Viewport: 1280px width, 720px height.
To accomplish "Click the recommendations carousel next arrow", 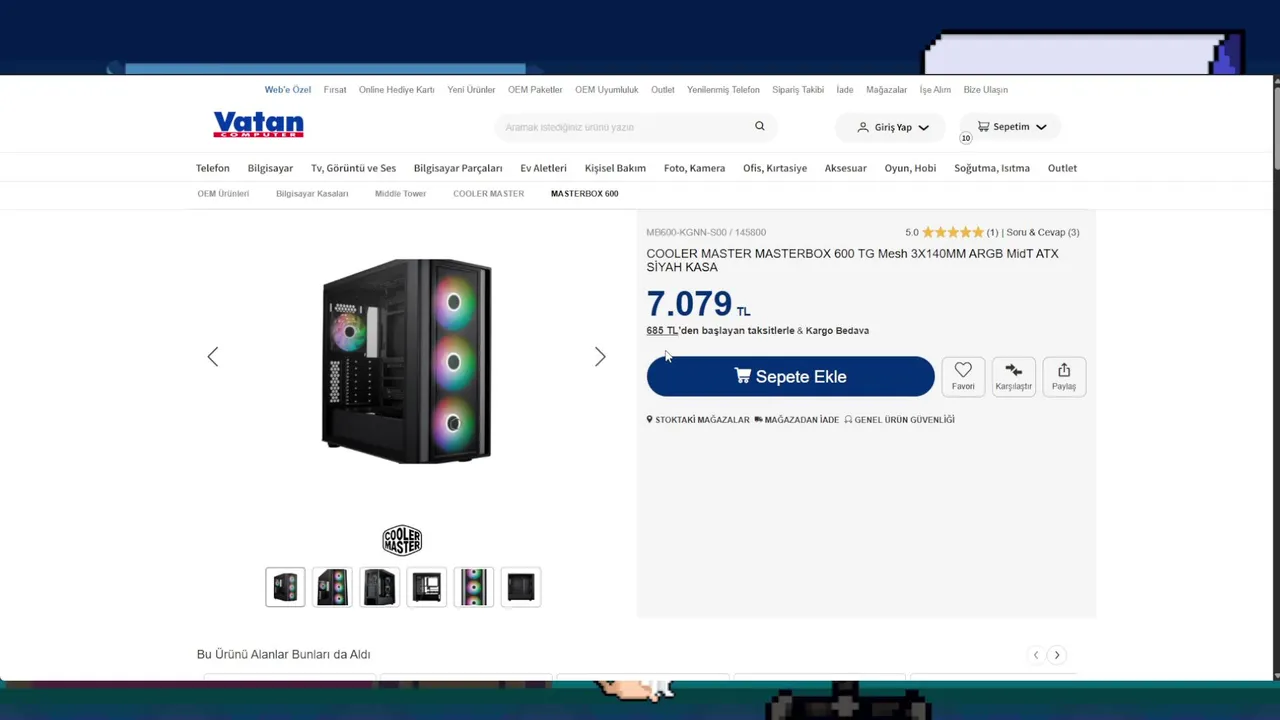I will 1057,655.
